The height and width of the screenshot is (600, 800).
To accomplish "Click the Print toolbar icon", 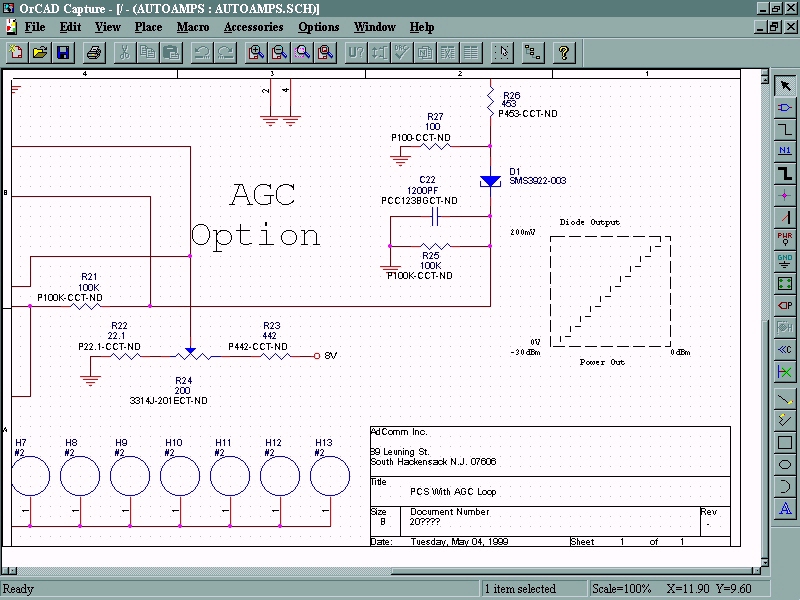I will point(94,52).
